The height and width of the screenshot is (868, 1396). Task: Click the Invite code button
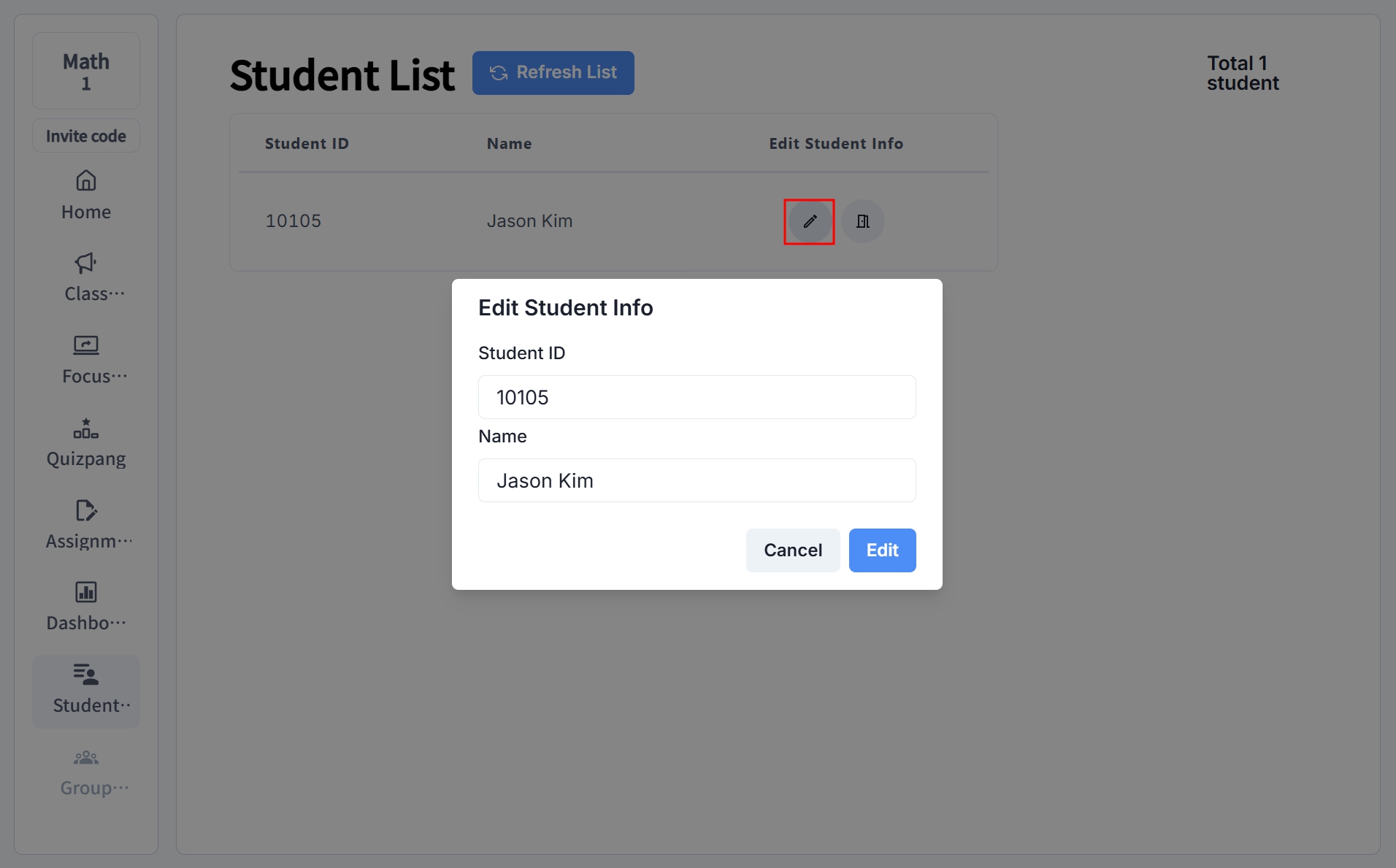[86, 136]
